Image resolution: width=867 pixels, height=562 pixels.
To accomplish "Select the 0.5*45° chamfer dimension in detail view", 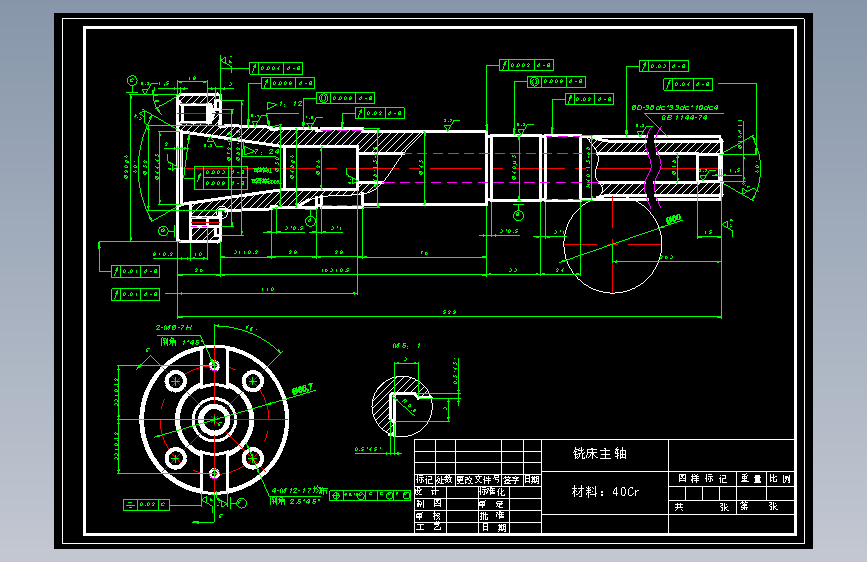I will pos(368,449).
